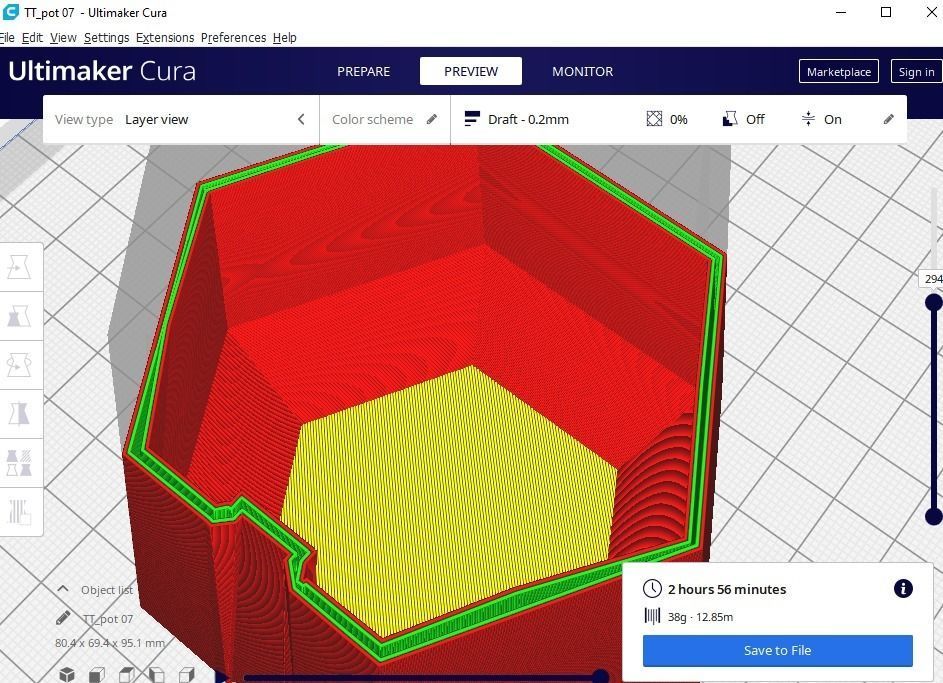Toggle the support setting showing Off
Screen dimensions: 943x683
point(743,119)
